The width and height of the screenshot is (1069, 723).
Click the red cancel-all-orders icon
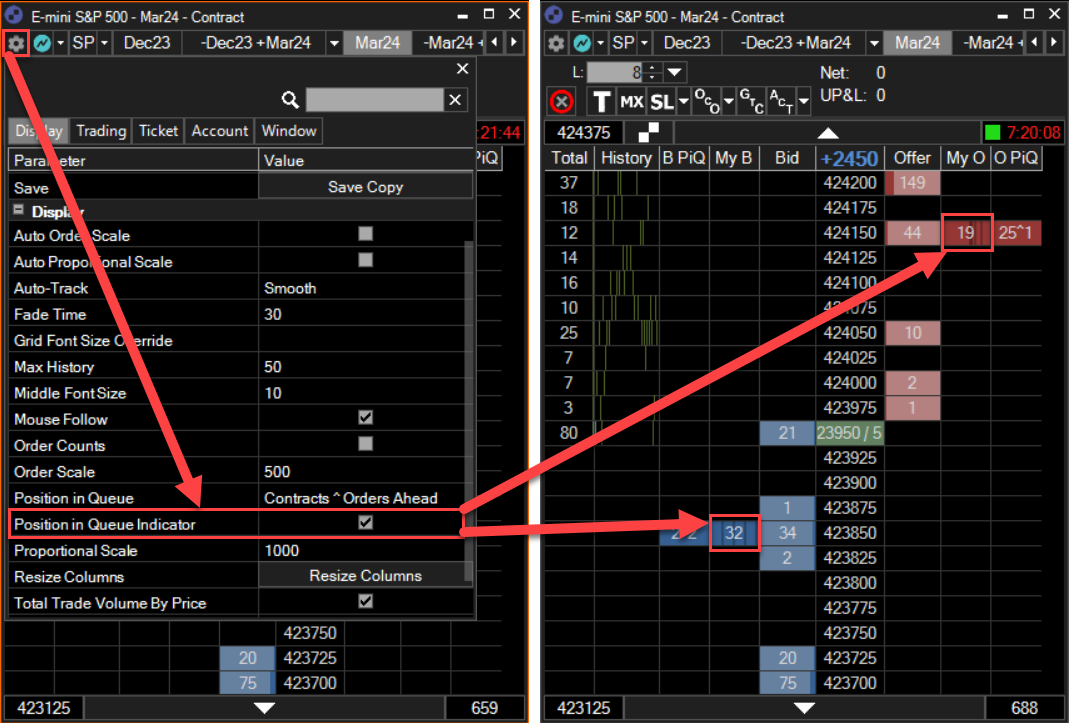(x=562, y=101)
